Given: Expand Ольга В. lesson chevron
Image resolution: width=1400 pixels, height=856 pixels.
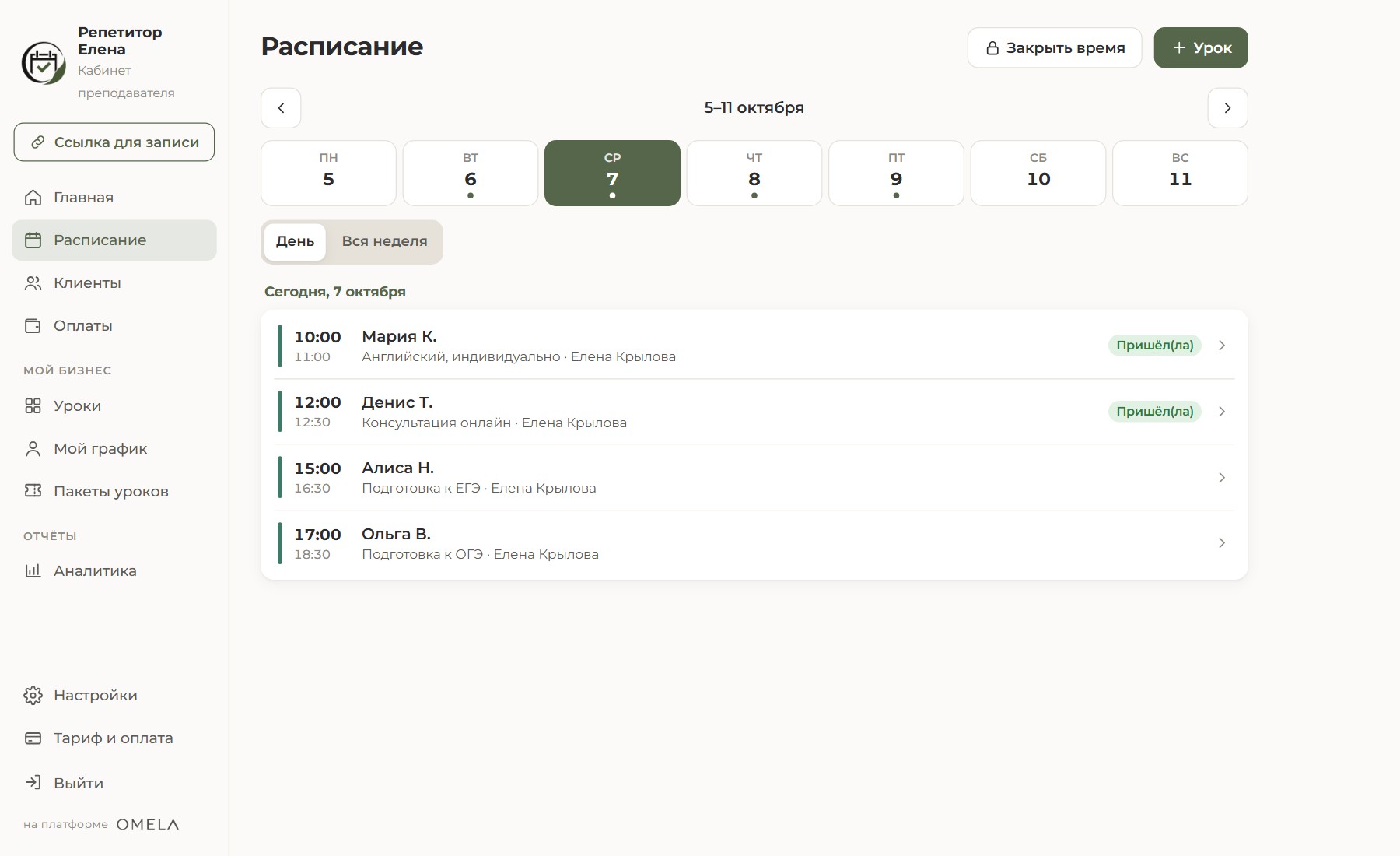Looking at the screenshot, I should click(1222, 543).
